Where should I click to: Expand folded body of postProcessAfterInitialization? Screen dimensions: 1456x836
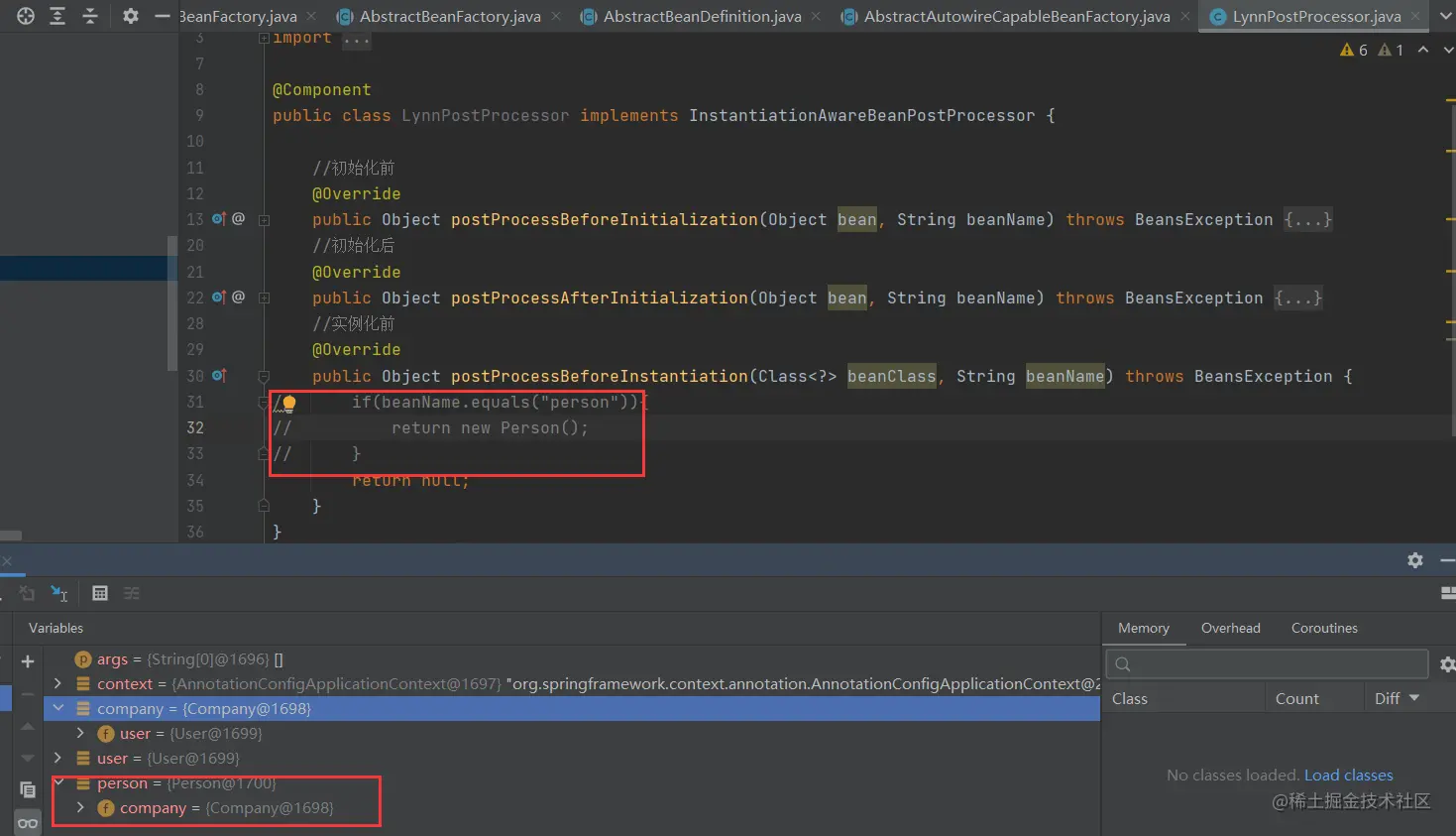coord(1298,298)
